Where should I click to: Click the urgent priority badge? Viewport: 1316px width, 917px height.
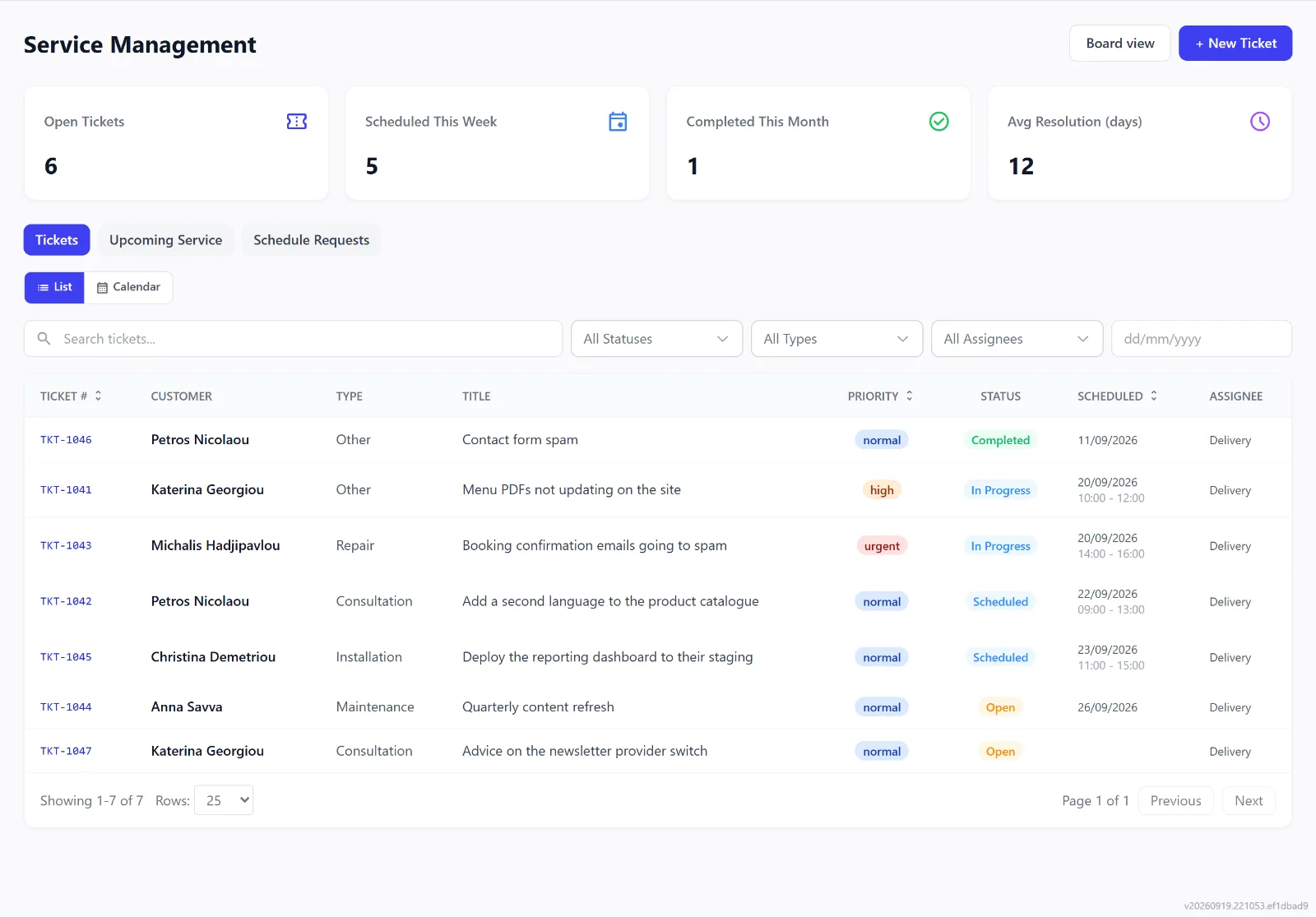click(x=882, y=546)
